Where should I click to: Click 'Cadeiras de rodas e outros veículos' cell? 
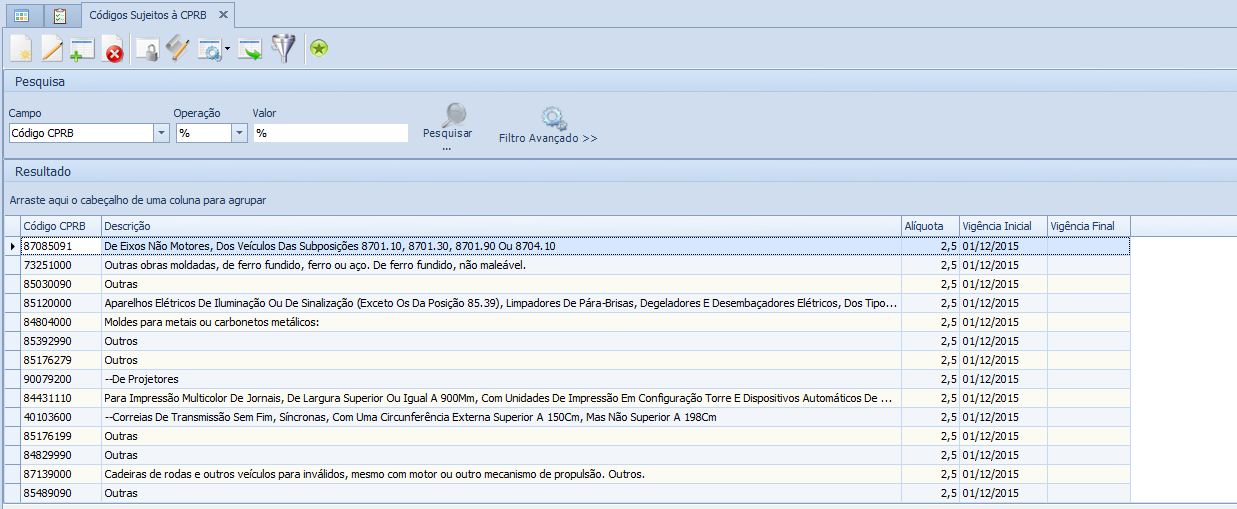coord(501,473)
